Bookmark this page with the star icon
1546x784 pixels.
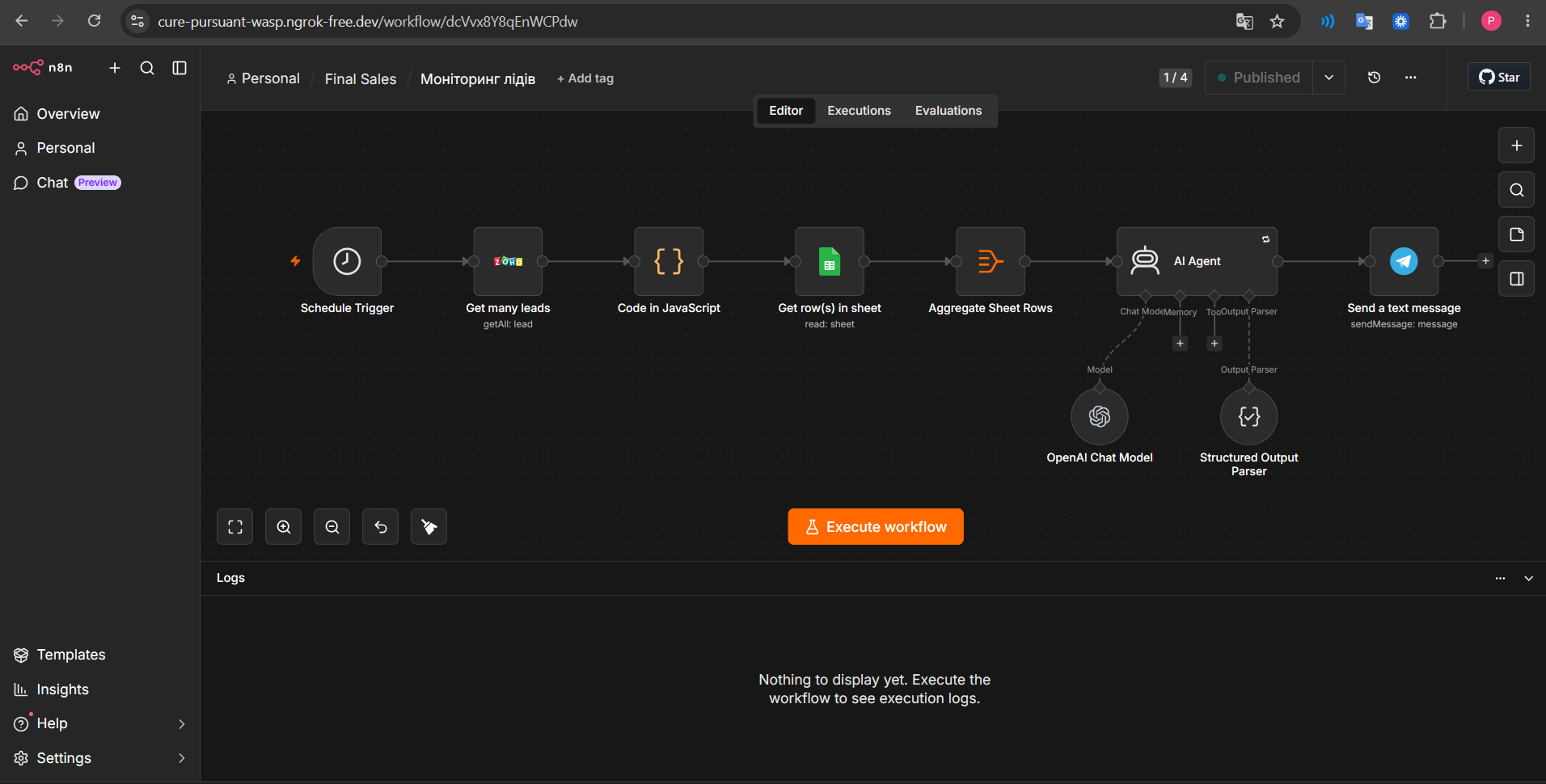click(x=1278, y=22)
